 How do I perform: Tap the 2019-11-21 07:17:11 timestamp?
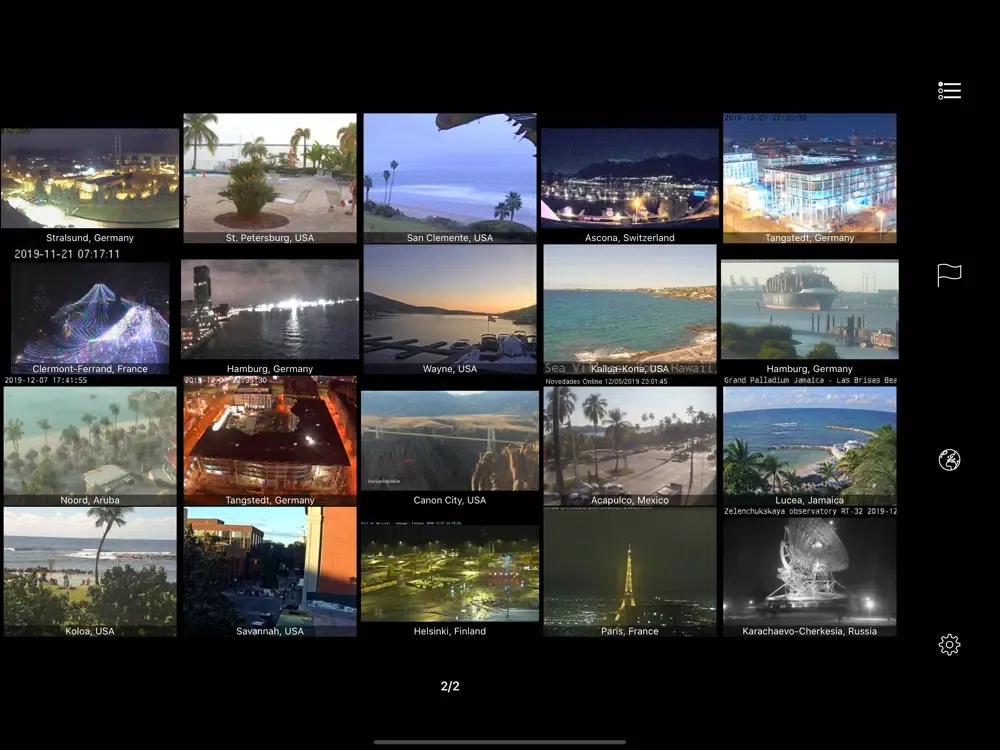[67, 254]
